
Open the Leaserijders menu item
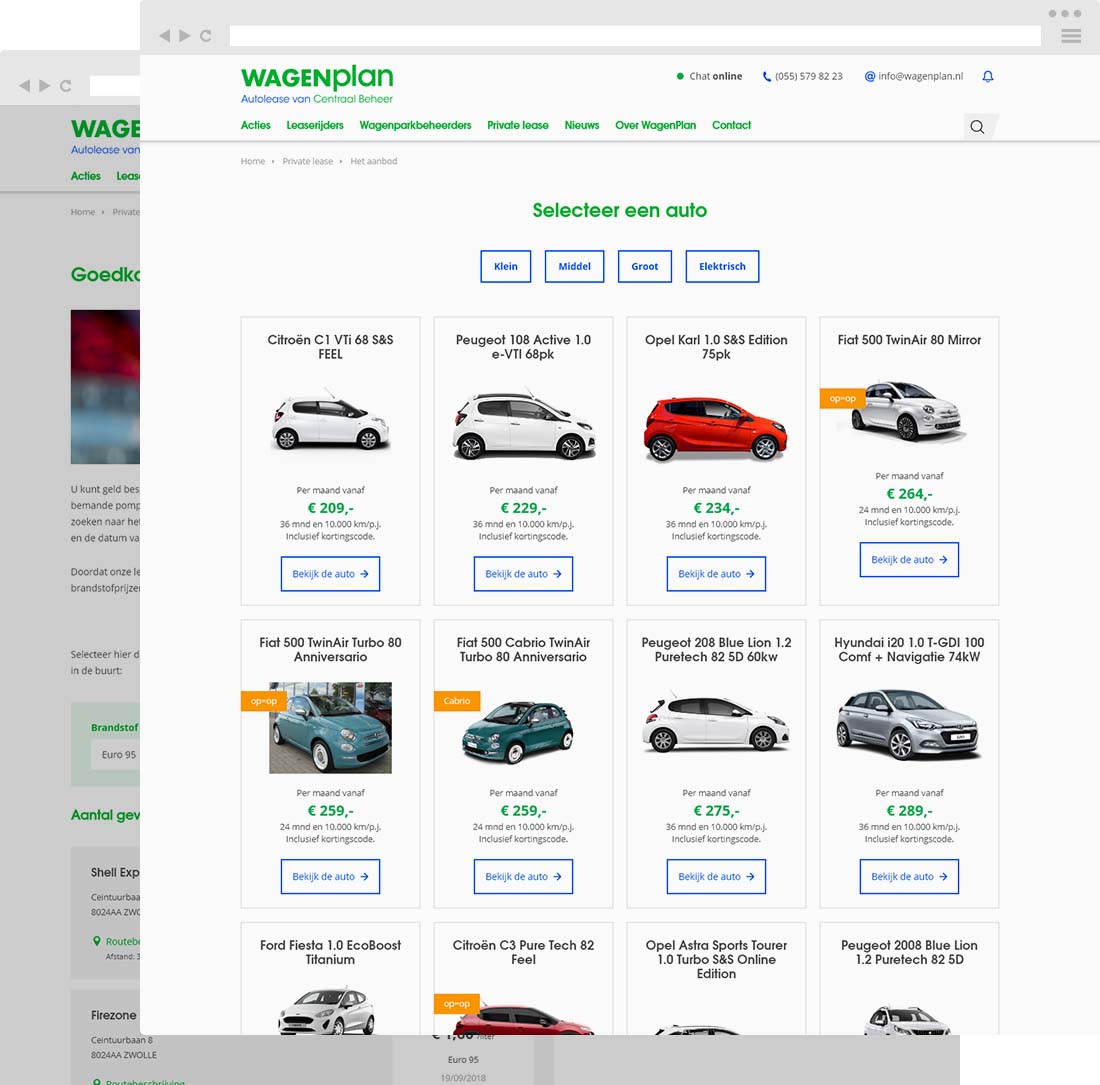coord(315,125)
